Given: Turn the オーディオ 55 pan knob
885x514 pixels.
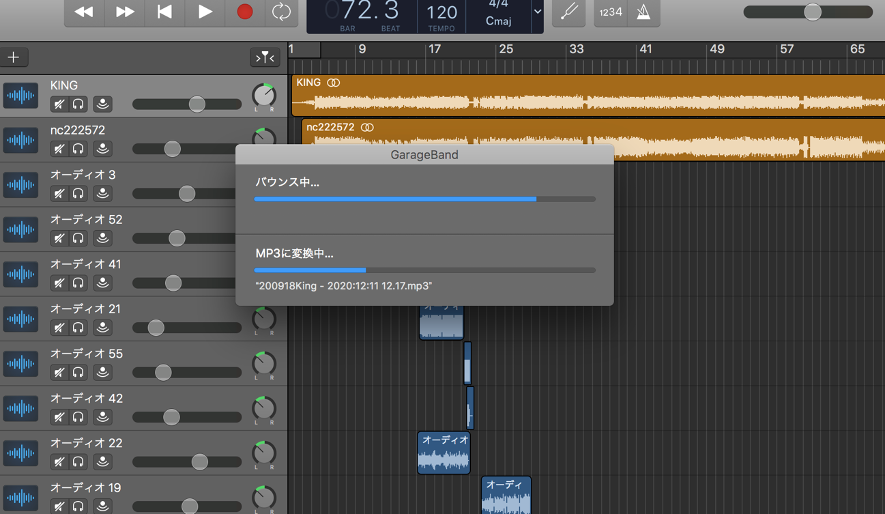Looking at the screenshot, I should click(x=264, y=364).
